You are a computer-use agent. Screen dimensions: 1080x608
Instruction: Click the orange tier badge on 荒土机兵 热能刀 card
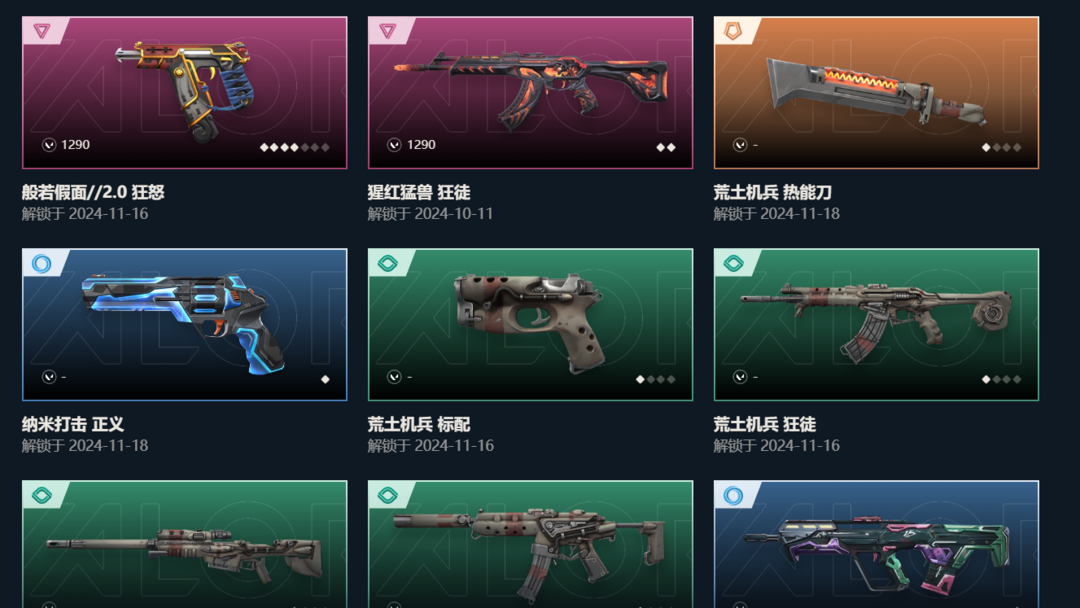pos(734,31)
